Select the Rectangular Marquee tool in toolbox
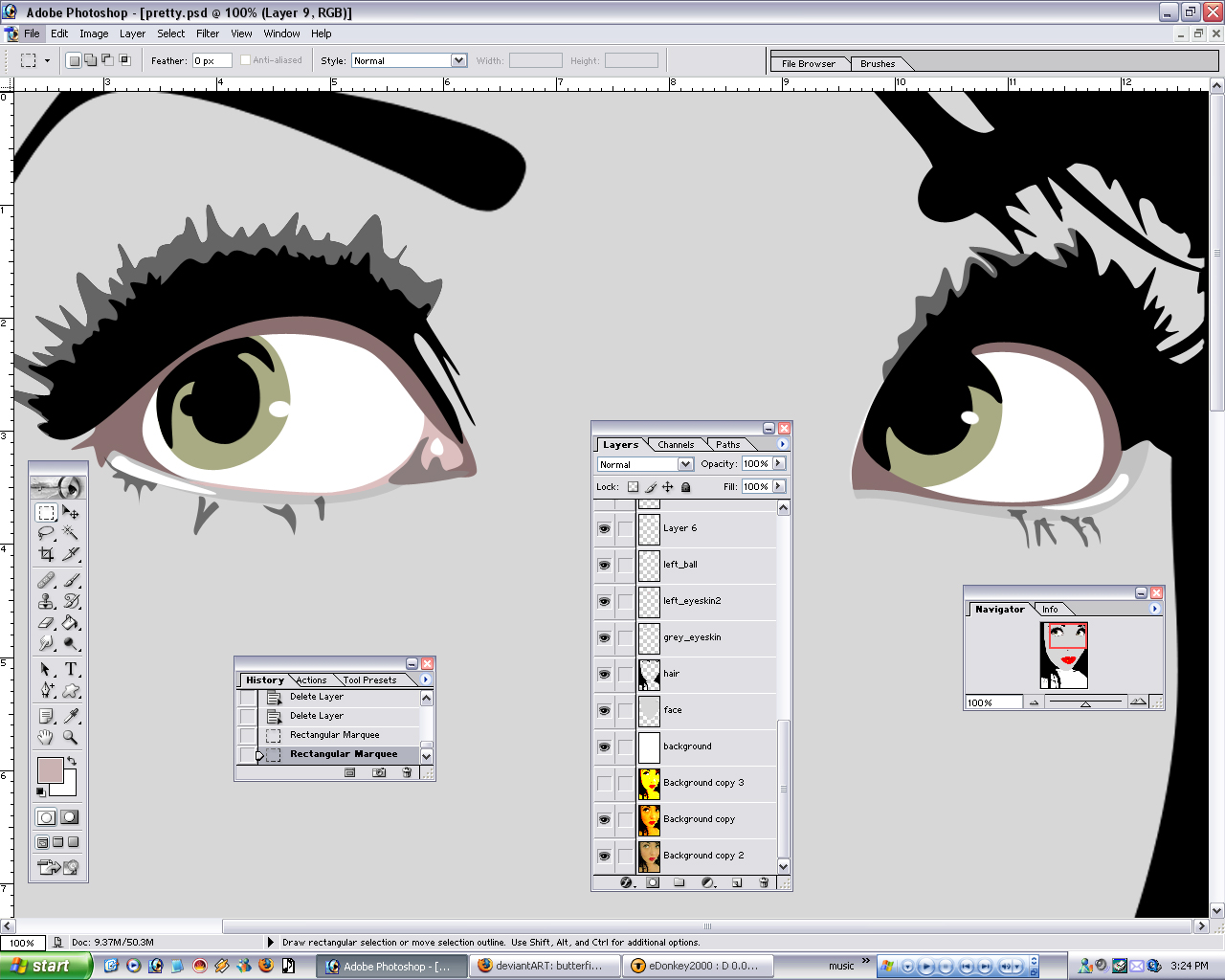The height and width of the screenshot is (980, 1225). (x=46, y=513)
